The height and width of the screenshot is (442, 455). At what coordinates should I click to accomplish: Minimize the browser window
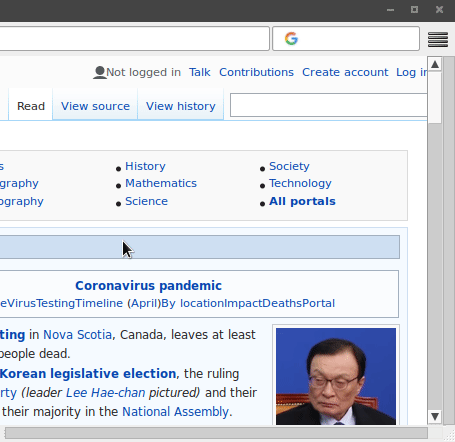390,10
